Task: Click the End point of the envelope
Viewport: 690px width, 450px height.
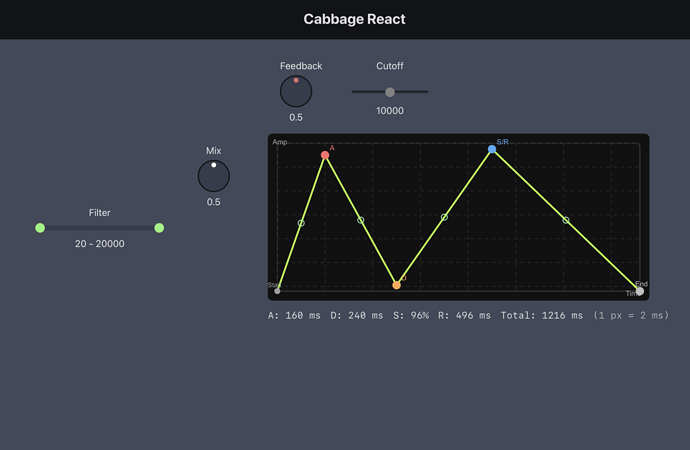Action: 640,291
